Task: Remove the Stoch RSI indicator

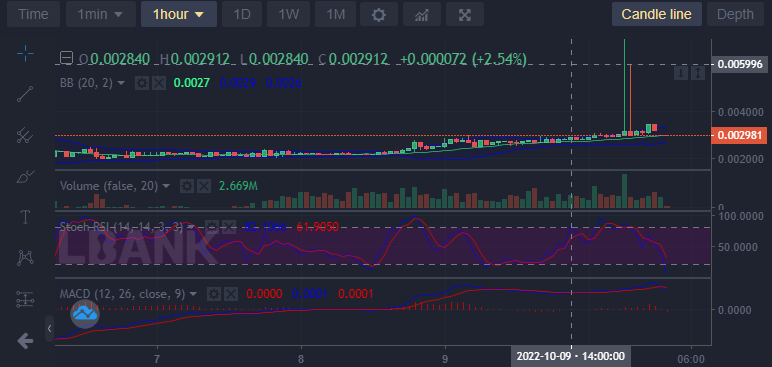Action: [229, 227]
